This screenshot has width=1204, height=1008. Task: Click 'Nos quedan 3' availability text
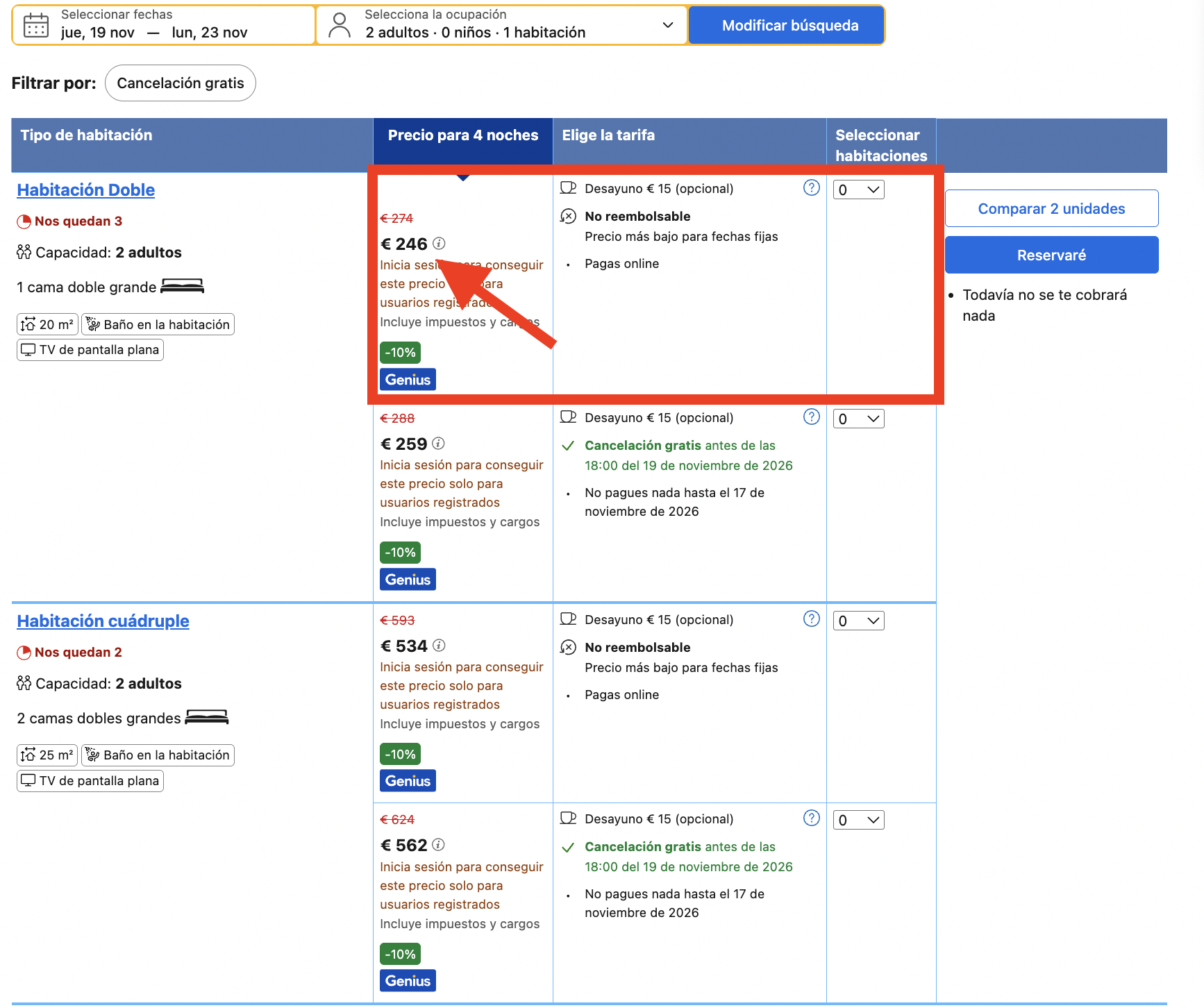[x=78, y=221]
